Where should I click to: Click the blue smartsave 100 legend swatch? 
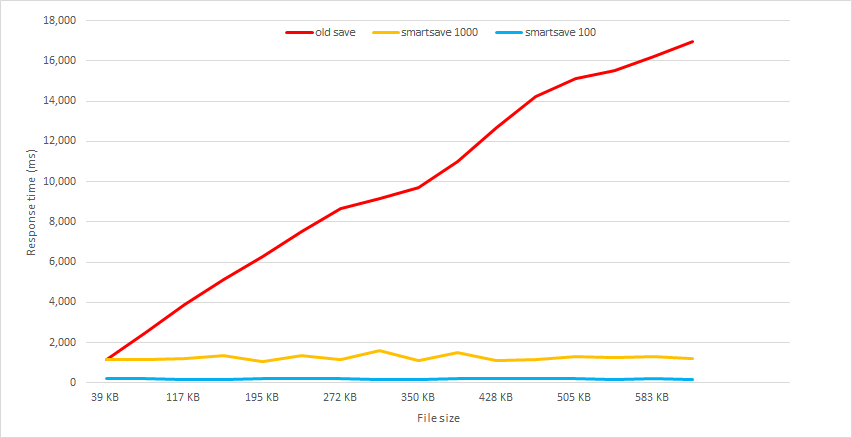(x=508, y=32)
